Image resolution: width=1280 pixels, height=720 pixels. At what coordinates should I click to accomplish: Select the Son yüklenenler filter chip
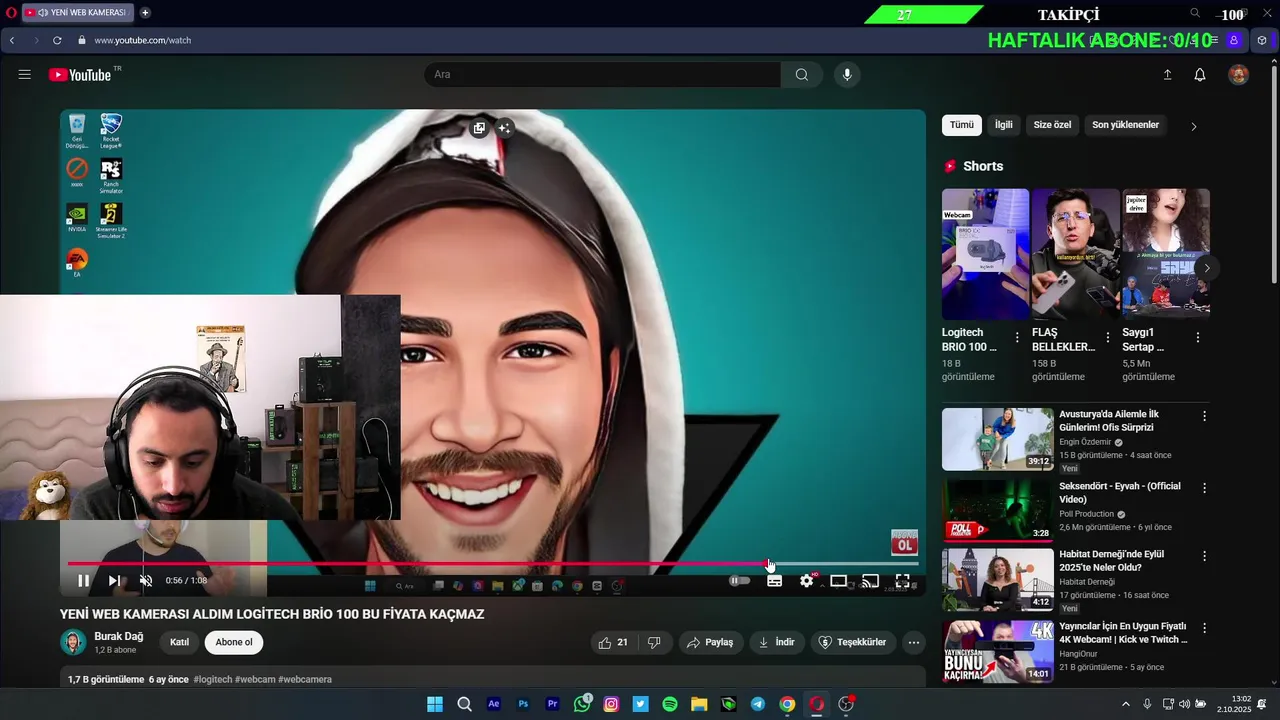(x=1125, y=125)
